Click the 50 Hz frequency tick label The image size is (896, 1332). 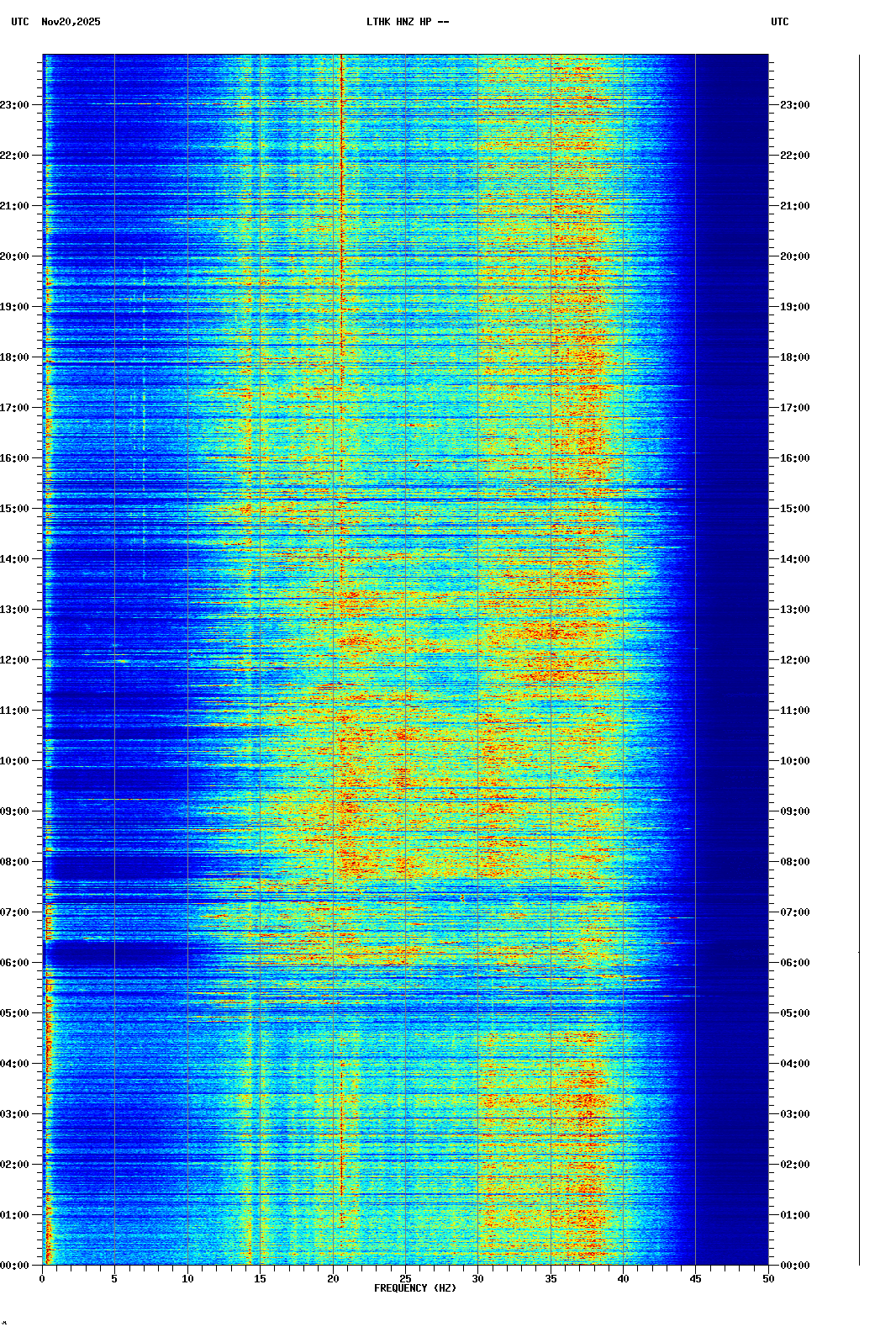pyautogui.click(x=768, y=1279)
